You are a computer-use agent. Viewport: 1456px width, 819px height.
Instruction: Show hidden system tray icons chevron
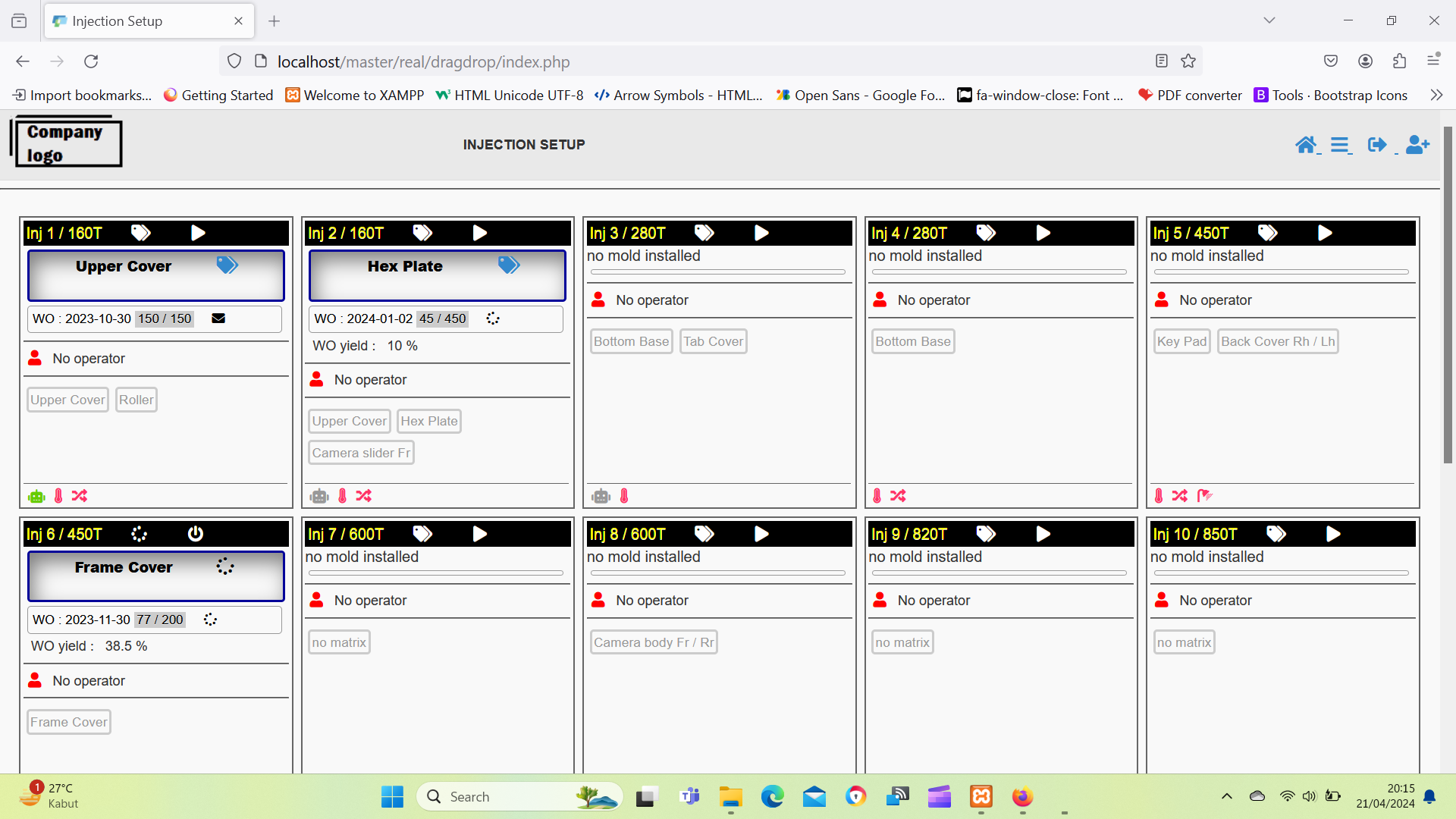(x=1226, y=796)
